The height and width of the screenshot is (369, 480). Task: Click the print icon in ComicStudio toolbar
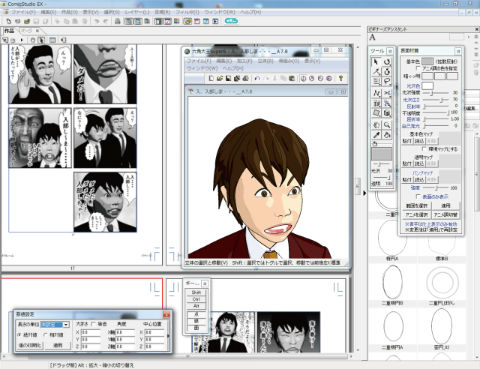pyautogui.click(x=117, y=21)
